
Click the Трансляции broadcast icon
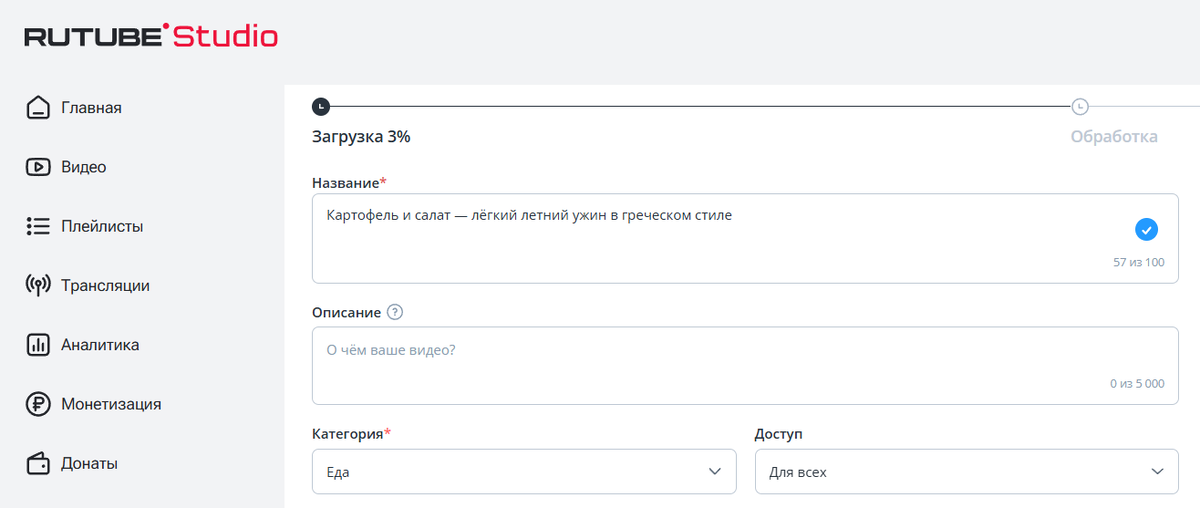37,286
